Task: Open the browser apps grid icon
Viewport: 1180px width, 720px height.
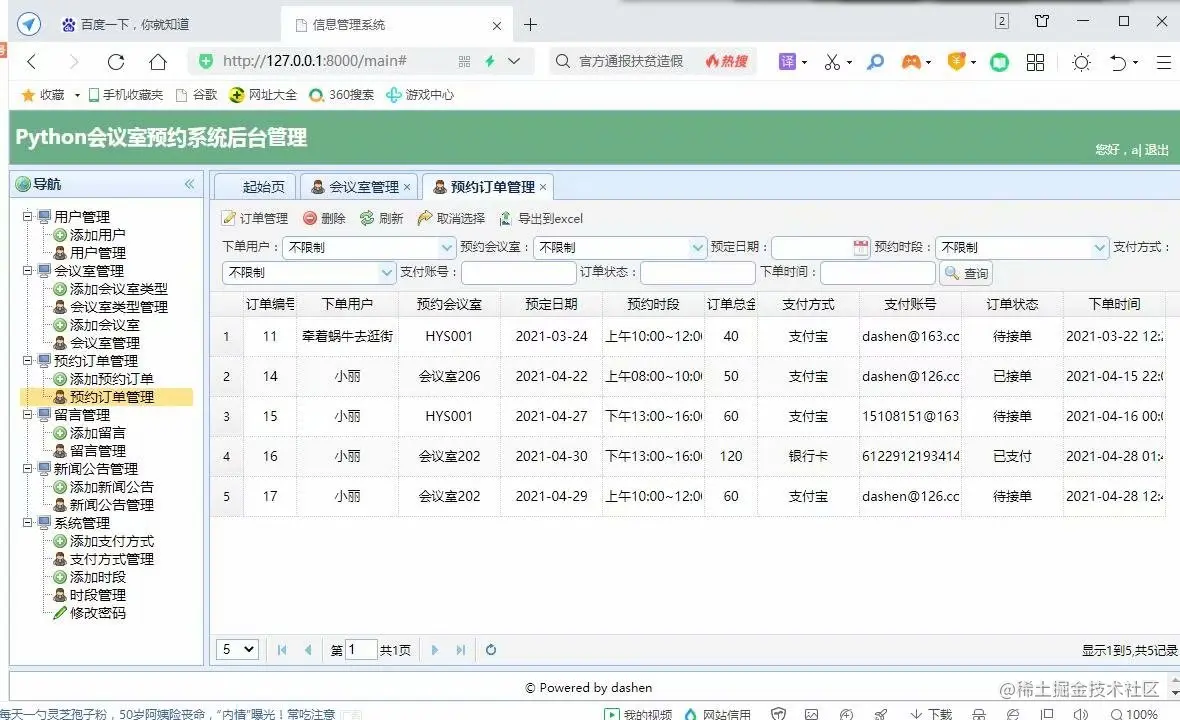Action: click(x=1036, y=62)
